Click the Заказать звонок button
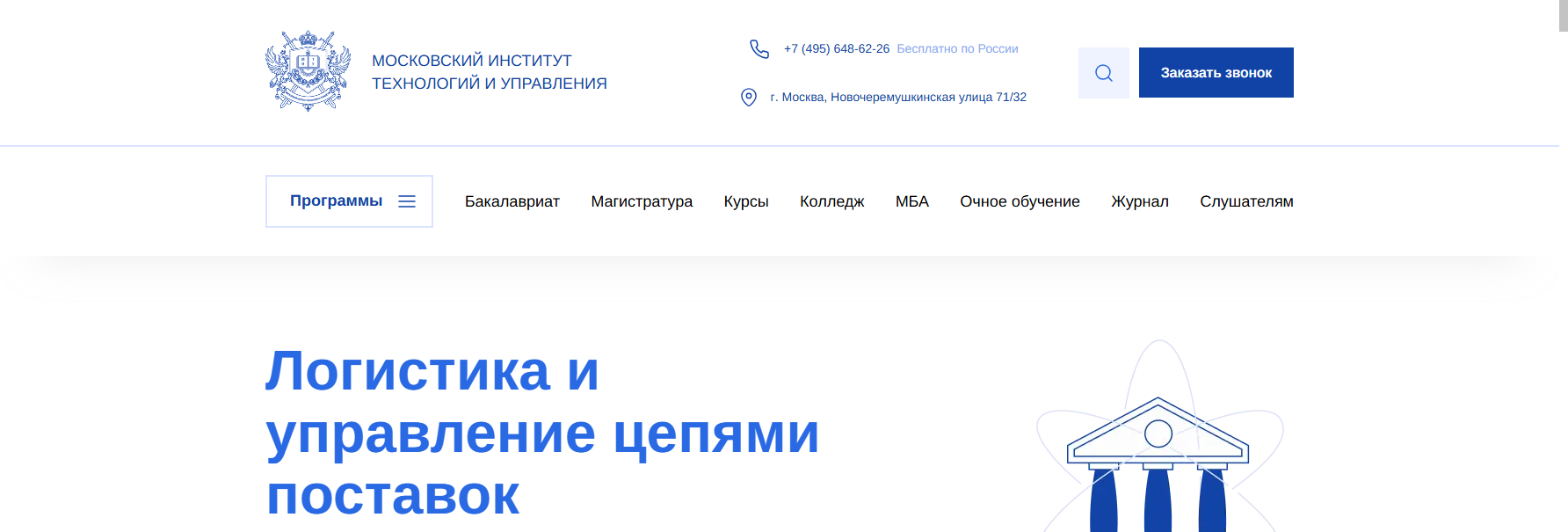 click(x=1216, y=73)
